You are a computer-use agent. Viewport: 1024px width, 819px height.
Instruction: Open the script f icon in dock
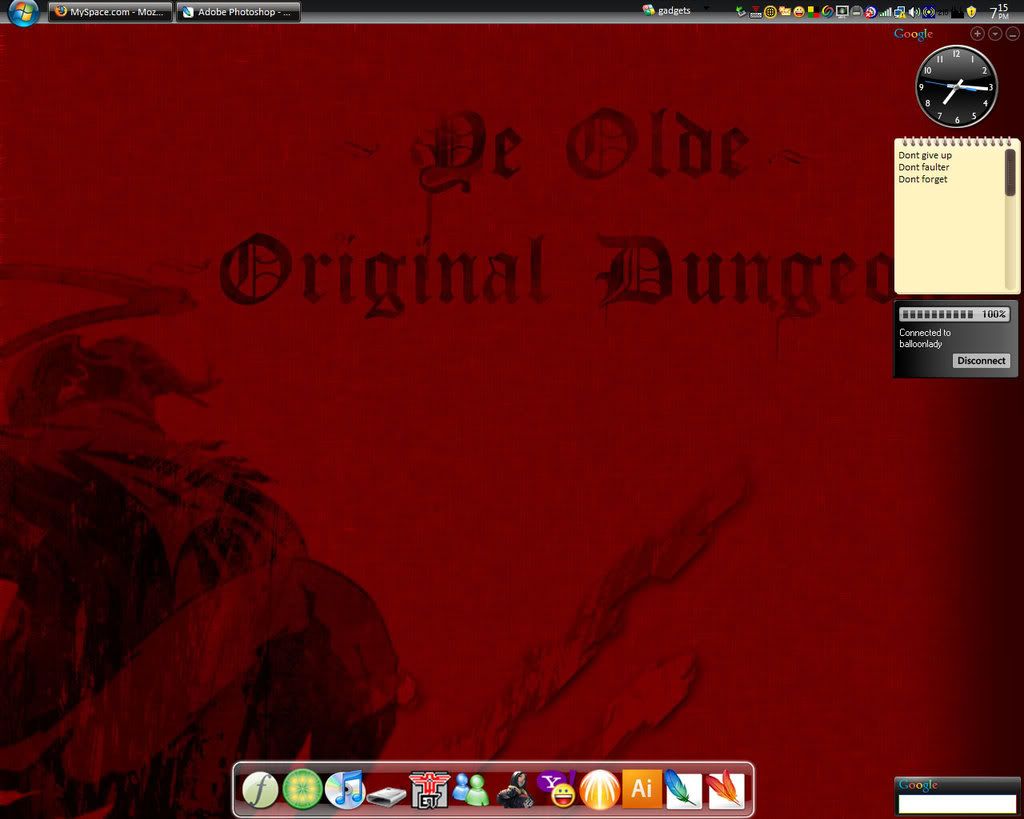(260, 790)
